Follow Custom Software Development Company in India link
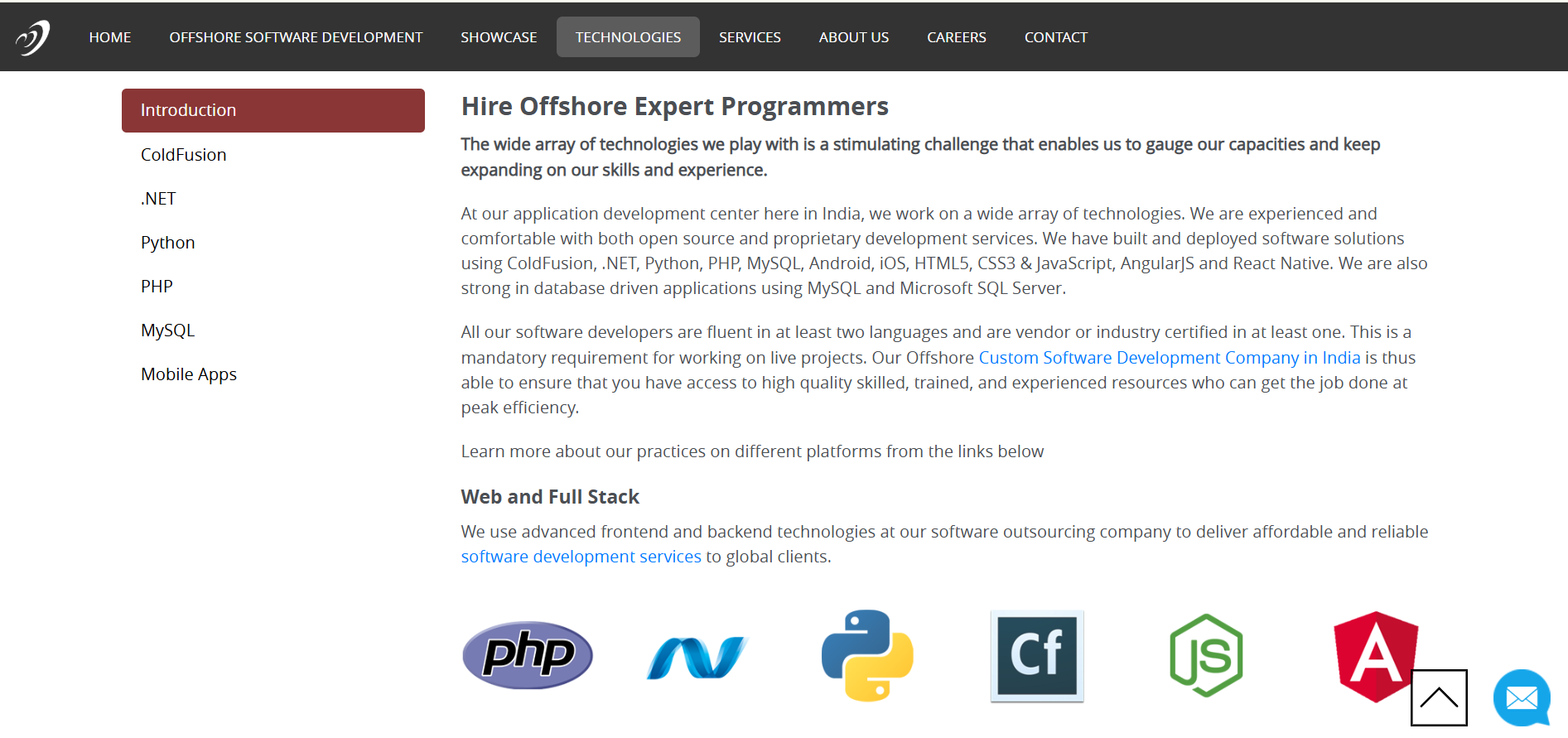Viewport: 1568px width, 738px height. [1169, 358]
